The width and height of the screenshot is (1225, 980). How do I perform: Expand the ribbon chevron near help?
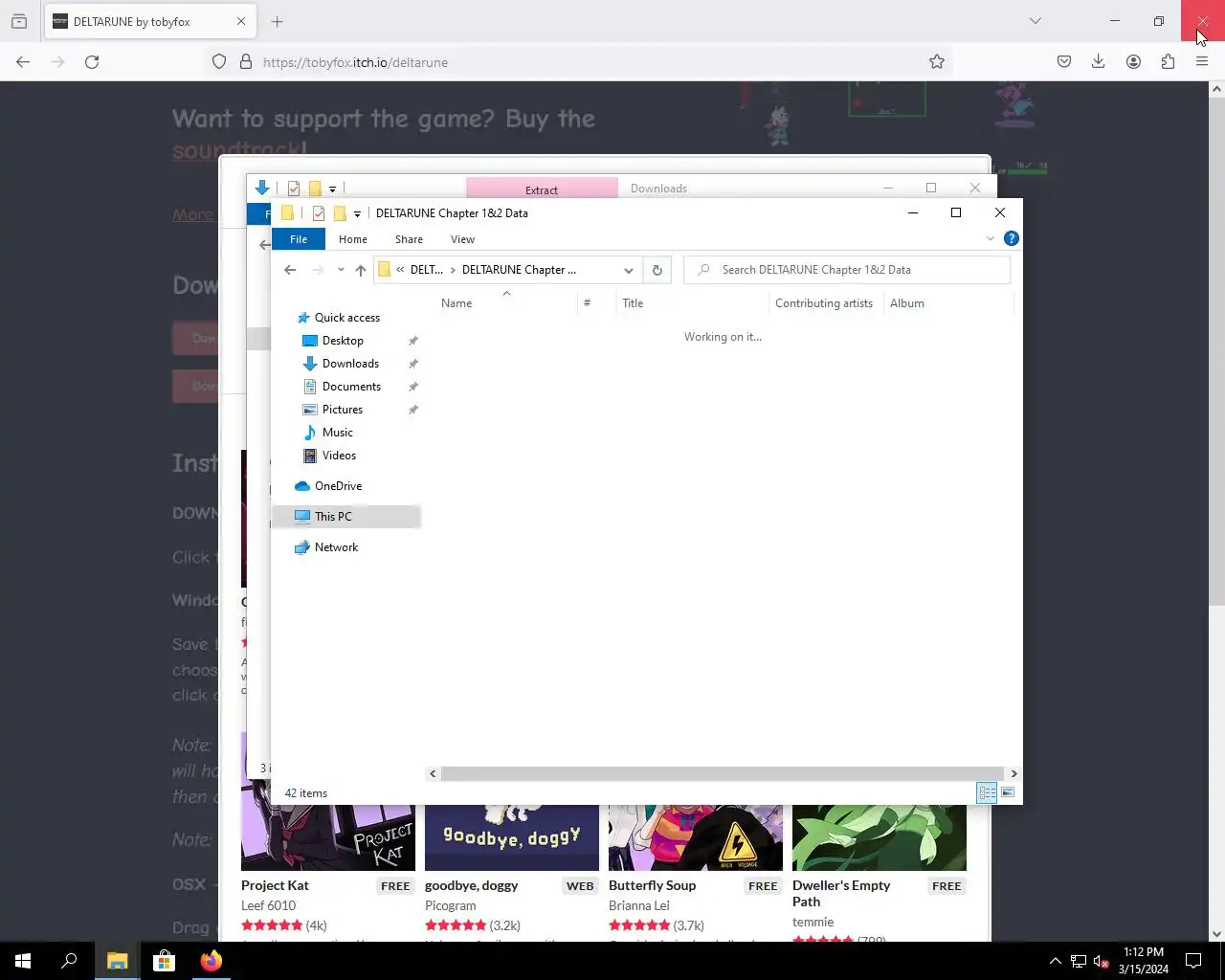pos(991,238)
